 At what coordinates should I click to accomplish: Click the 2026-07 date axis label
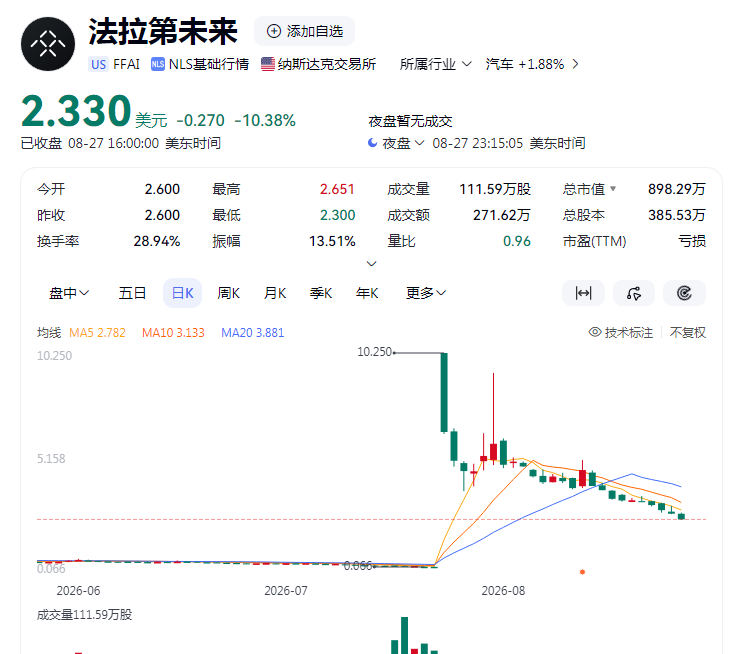pos(286,590)
